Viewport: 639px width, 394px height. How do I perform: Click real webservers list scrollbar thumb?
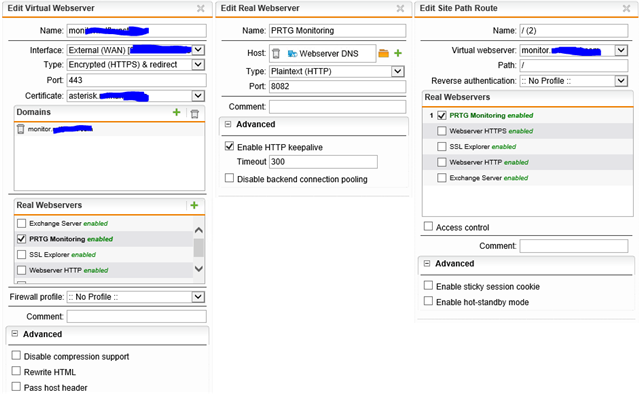(x=198, y=248)
